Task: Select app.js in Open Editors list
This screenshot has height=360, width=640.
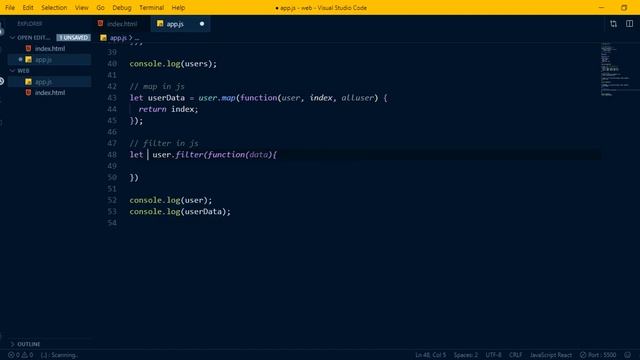Action: click(x=49, y=60)
